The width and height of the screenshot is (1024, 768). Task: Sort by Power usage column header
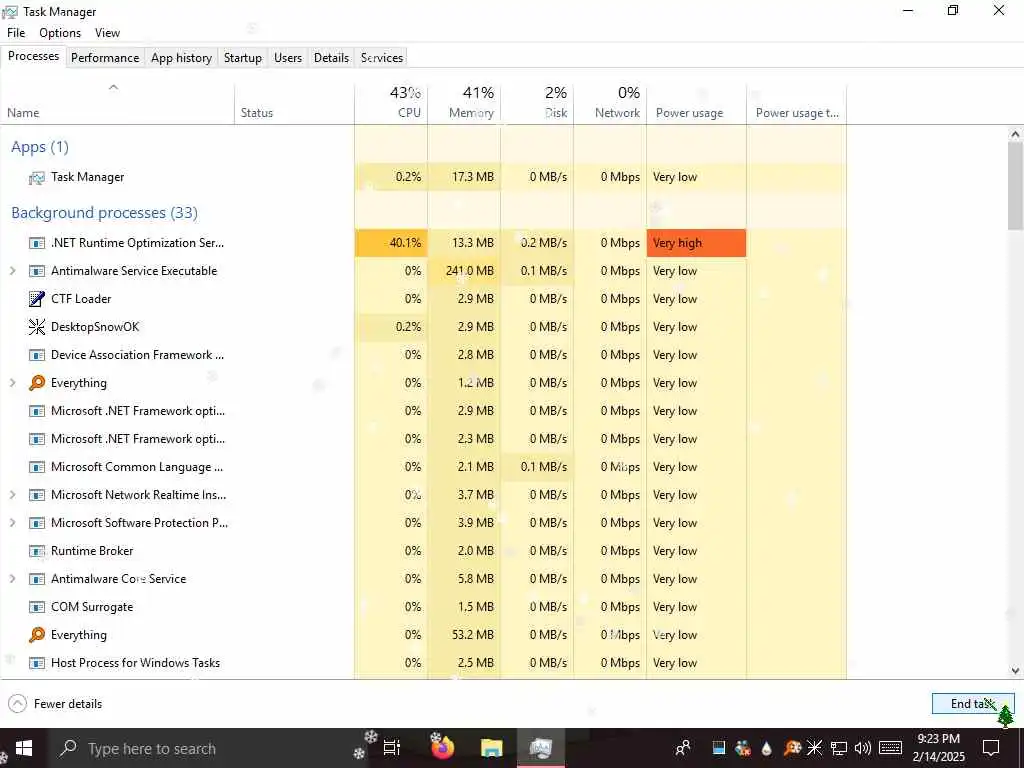coord(696,104)
